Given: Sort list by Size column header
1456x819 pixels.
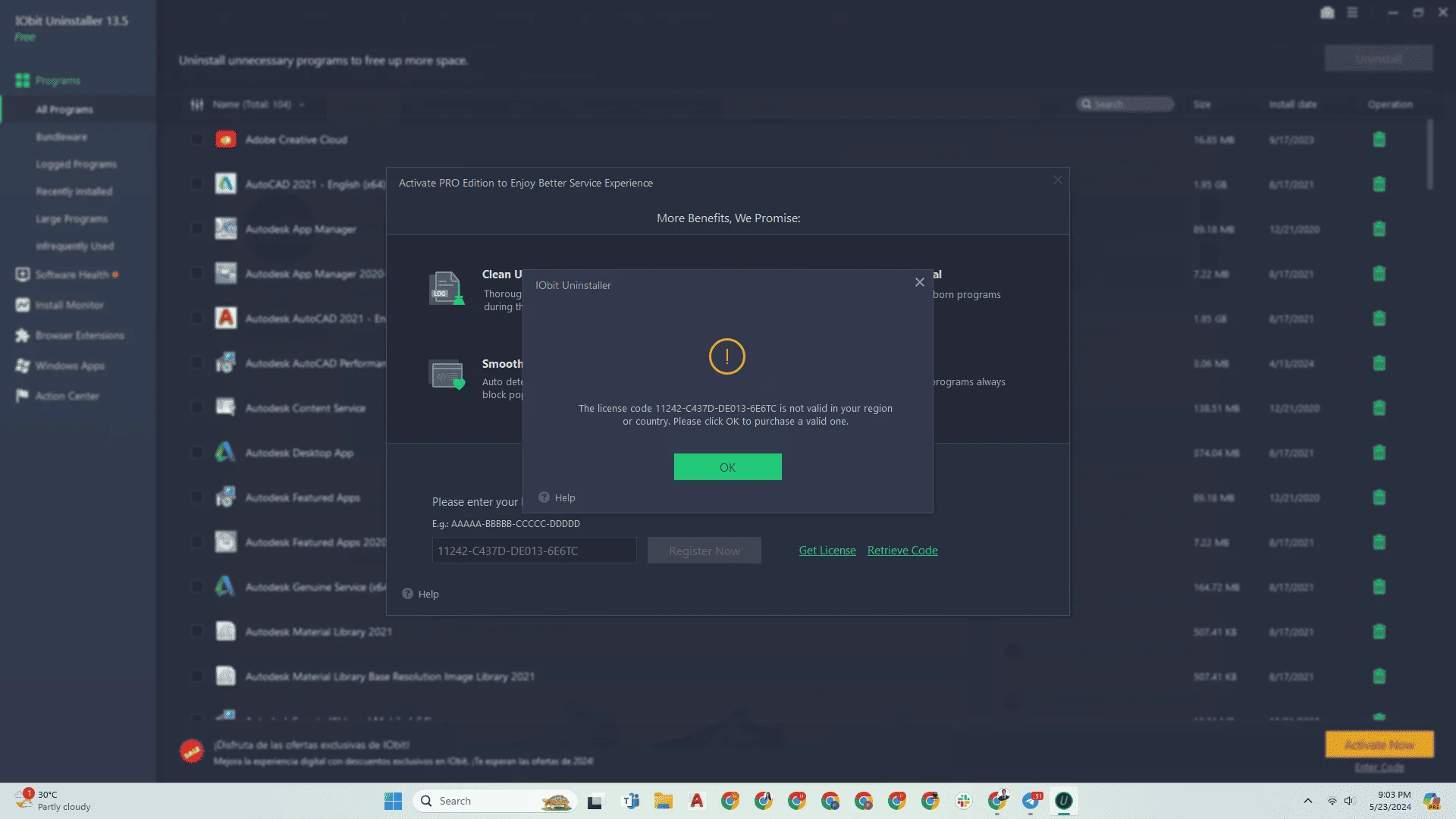Looking at the screenshot, I should click(1202, 105).
